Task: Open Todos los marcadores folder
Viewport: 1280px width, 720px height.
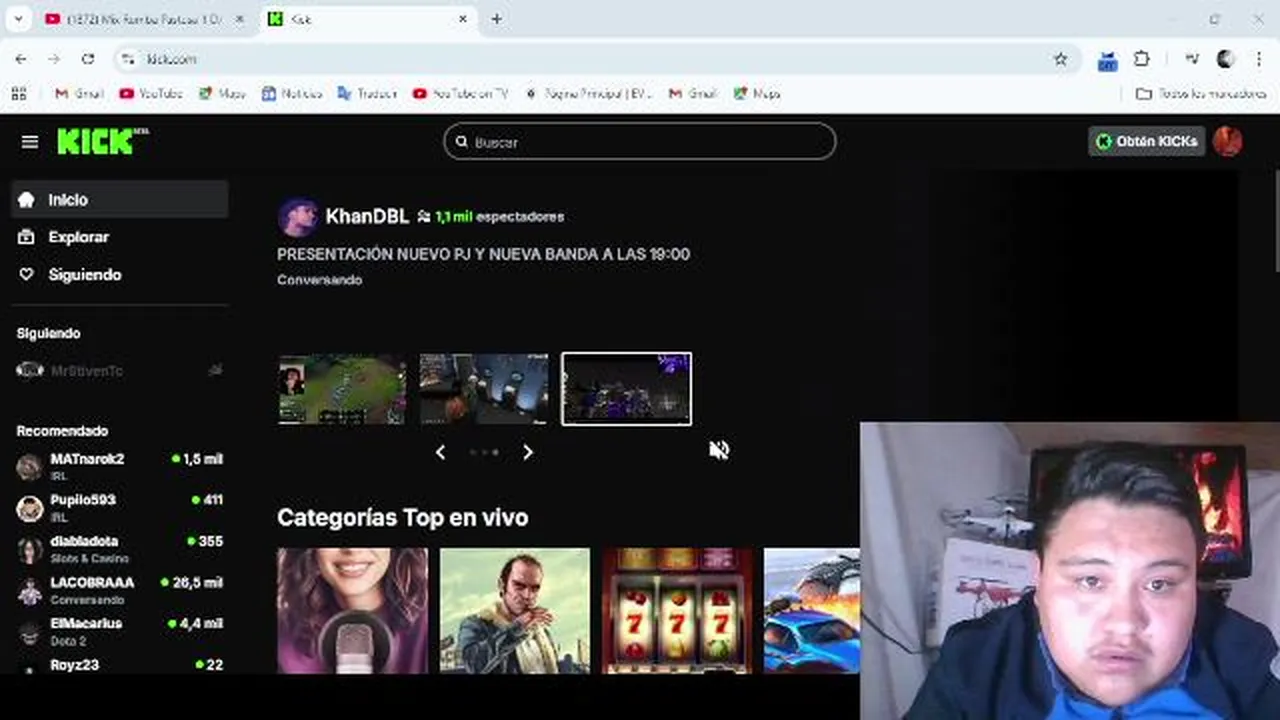Action: [x=1202, y=93]
